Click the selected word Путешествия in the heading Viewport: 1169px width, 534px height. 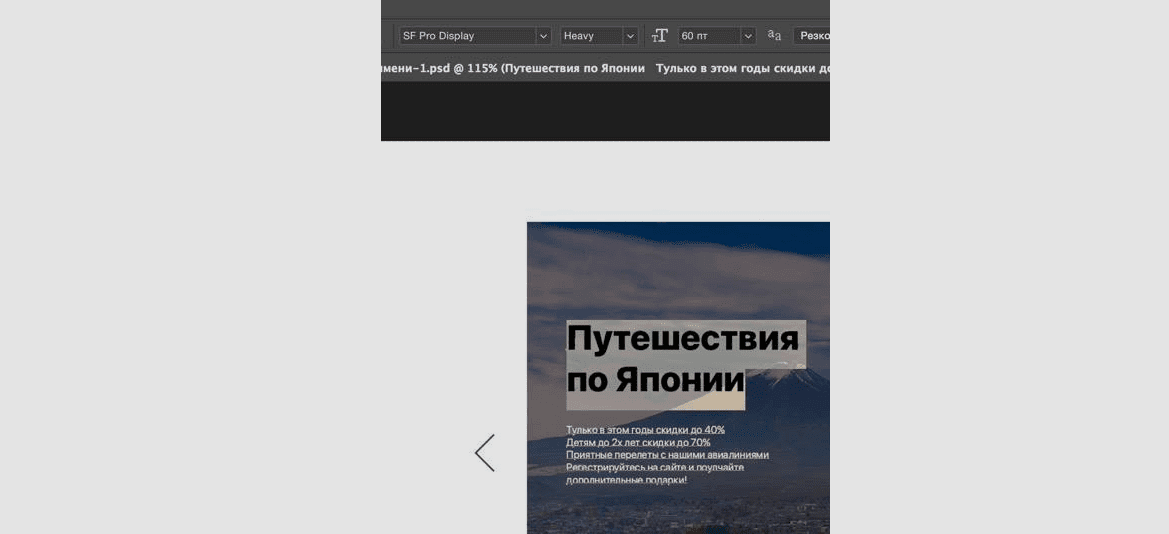click(x=683, y=339)
